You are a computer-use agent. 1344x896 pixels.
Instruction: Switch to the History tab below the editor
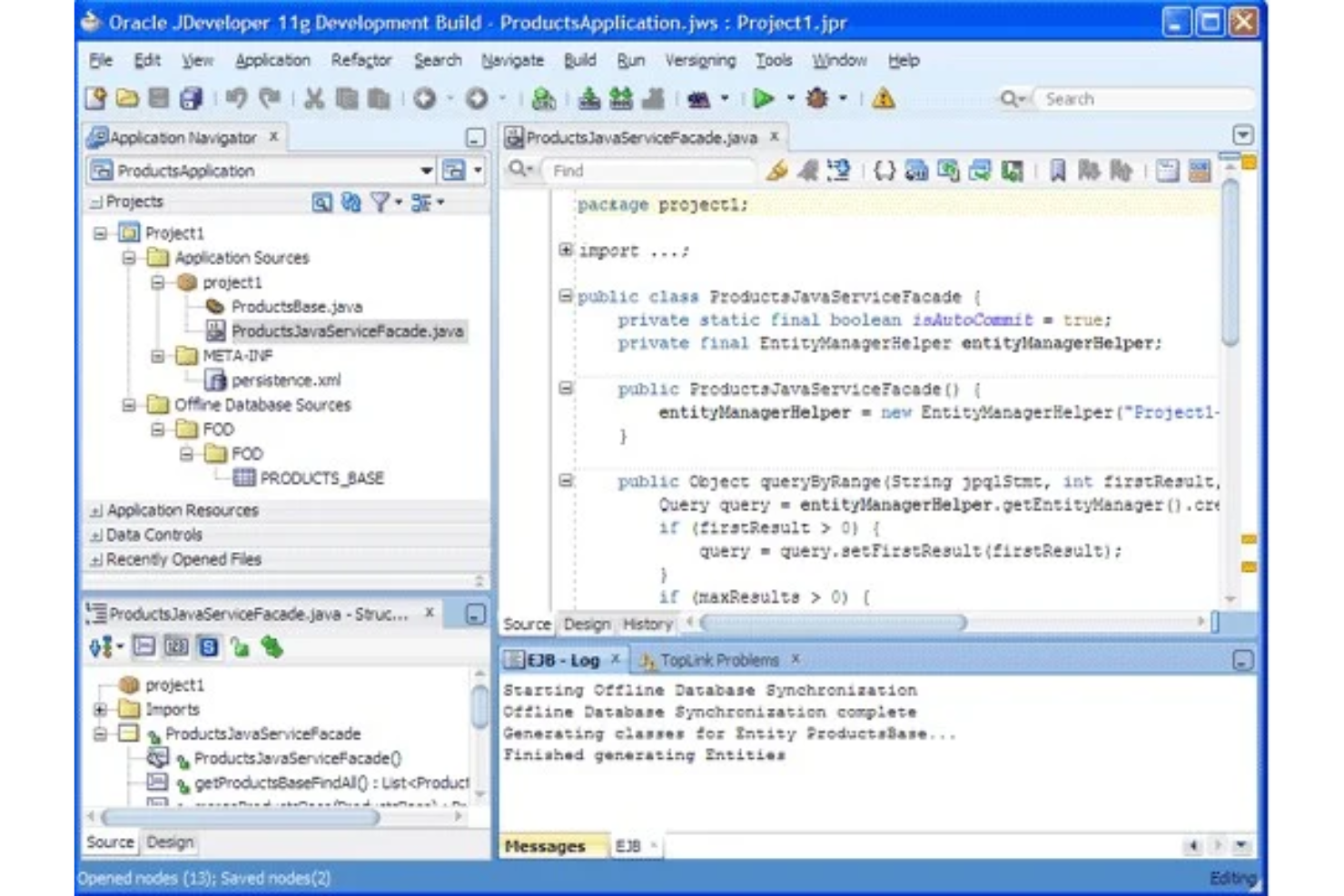click(x=647, y=625)
